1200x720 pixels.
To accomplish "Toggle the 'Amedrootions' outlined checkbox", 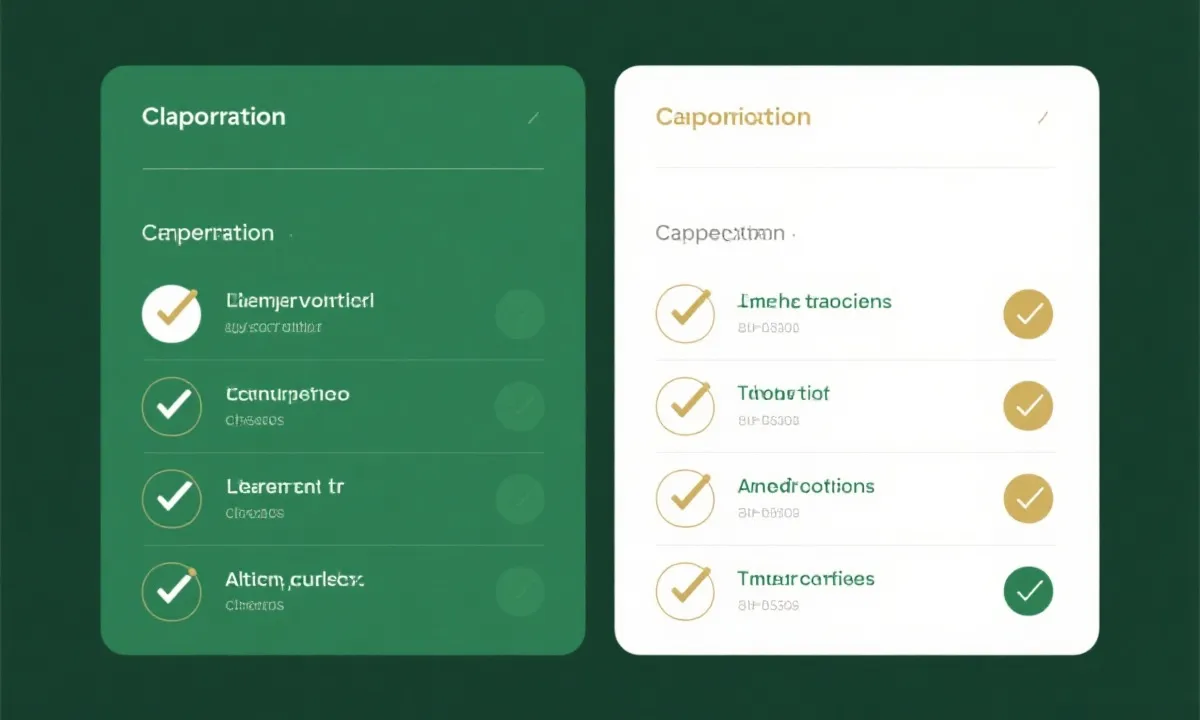I will point(685,498).
